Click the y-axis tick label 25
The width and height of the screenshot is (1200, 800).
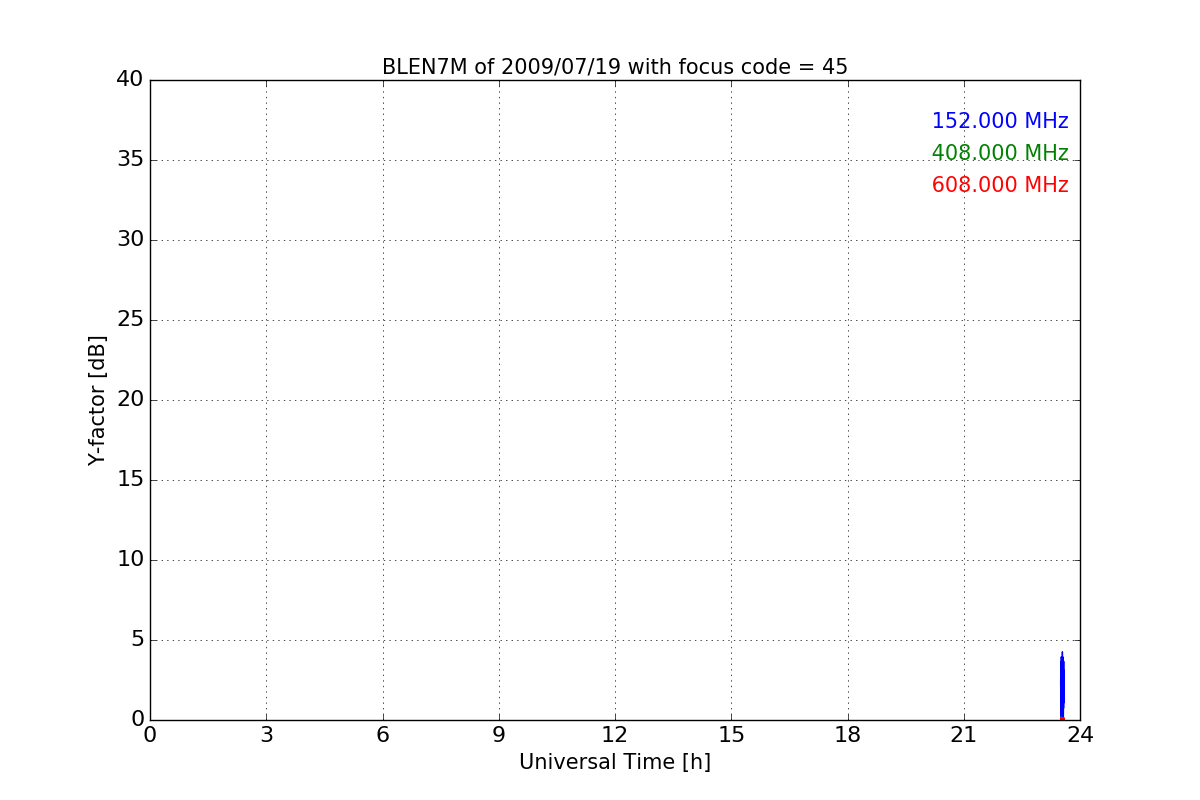[x=130, y=319]
